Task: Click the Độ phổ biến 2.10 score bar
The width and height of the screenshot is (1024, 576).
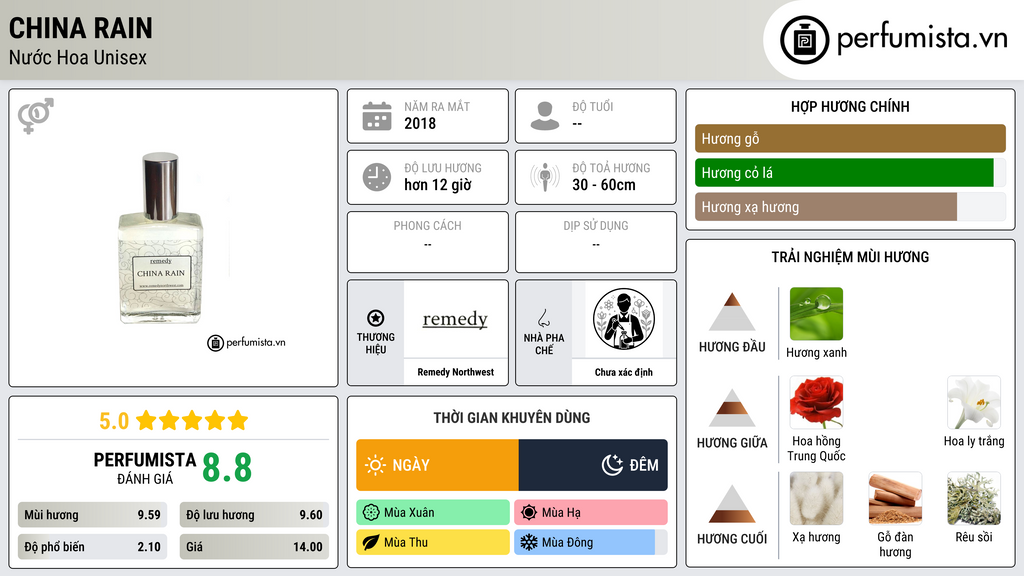Action: click(x=93, y=547)
